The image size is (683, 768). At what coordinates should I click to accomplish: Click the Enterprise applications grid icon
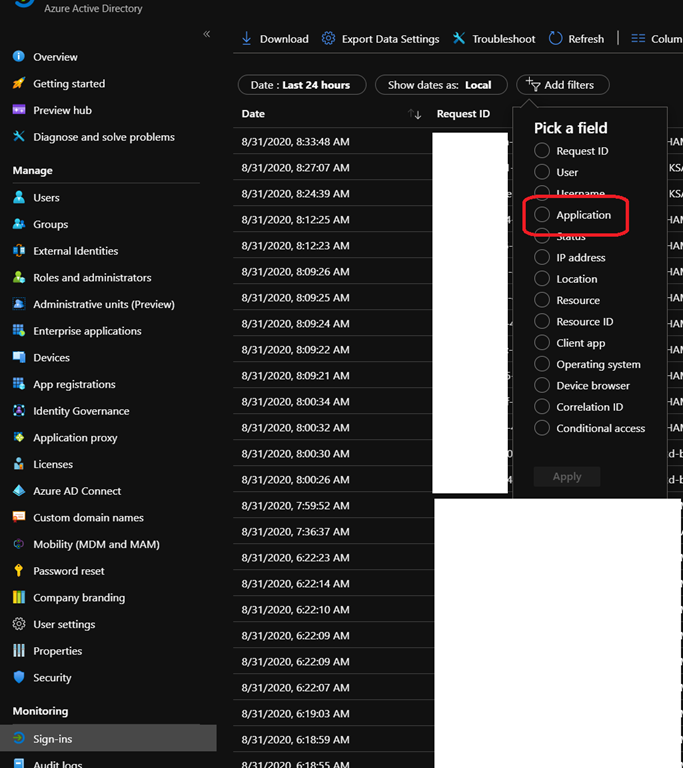(x=19, y=331)
